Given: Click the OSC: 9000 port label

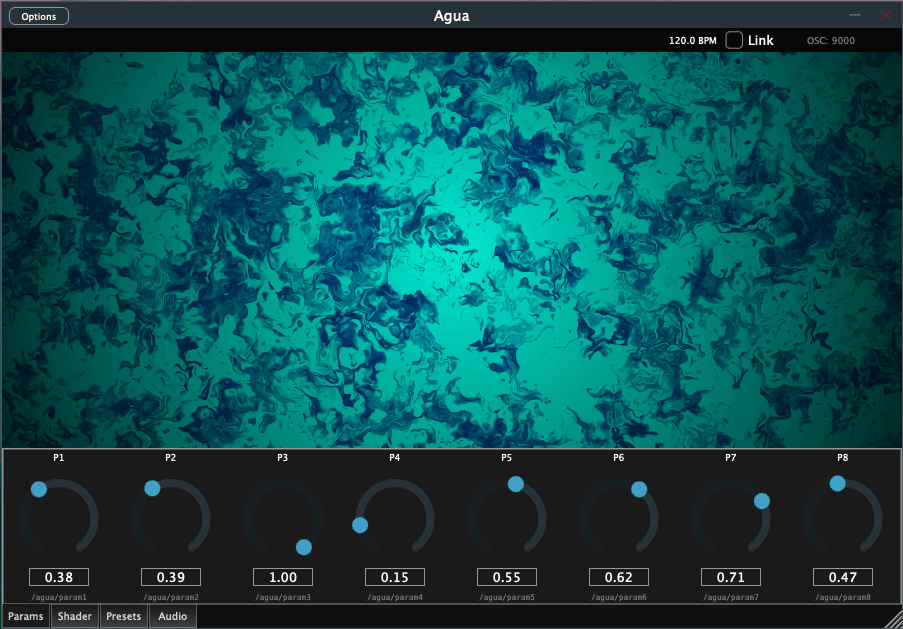Looking at the screenshot, I should tap(830, 41).
